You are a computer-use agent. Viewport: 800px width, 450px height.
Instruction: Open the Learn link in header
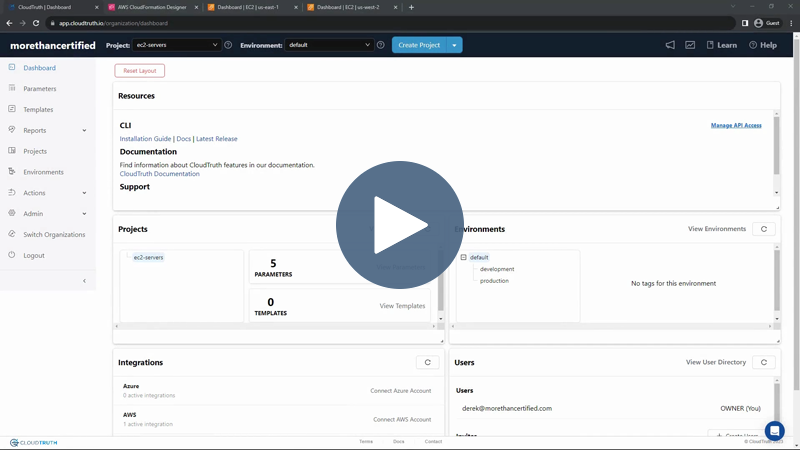[721, 45]
